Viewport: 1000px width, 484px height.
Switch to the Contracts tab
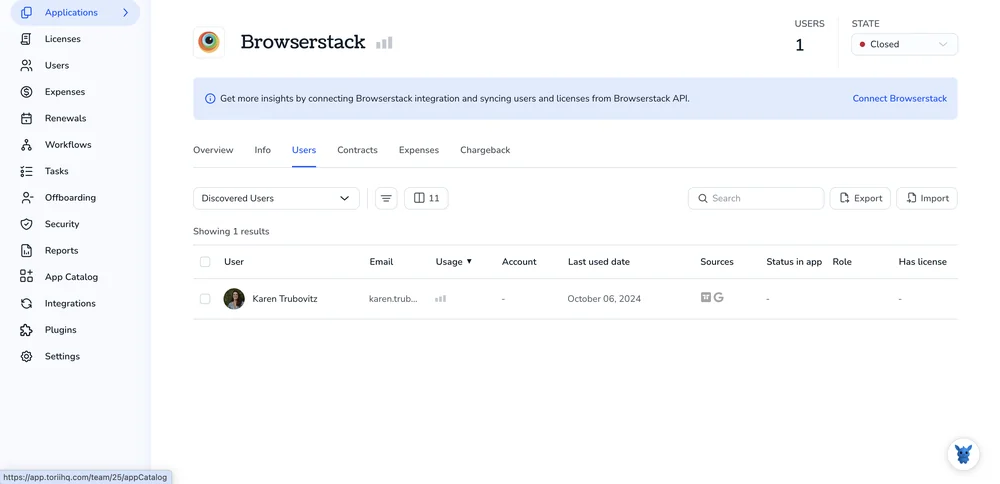357,150
